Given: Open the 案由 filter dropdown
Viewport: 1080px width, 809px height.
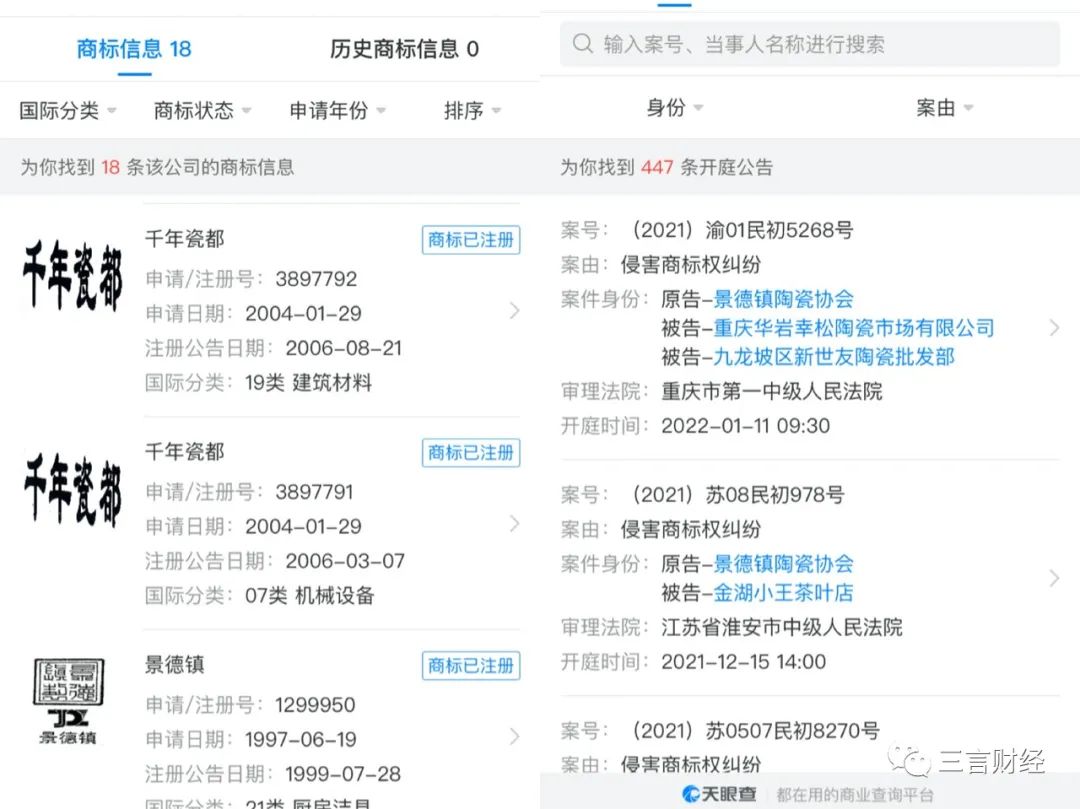Looking at the screenshot, I should tap(944, 107).
